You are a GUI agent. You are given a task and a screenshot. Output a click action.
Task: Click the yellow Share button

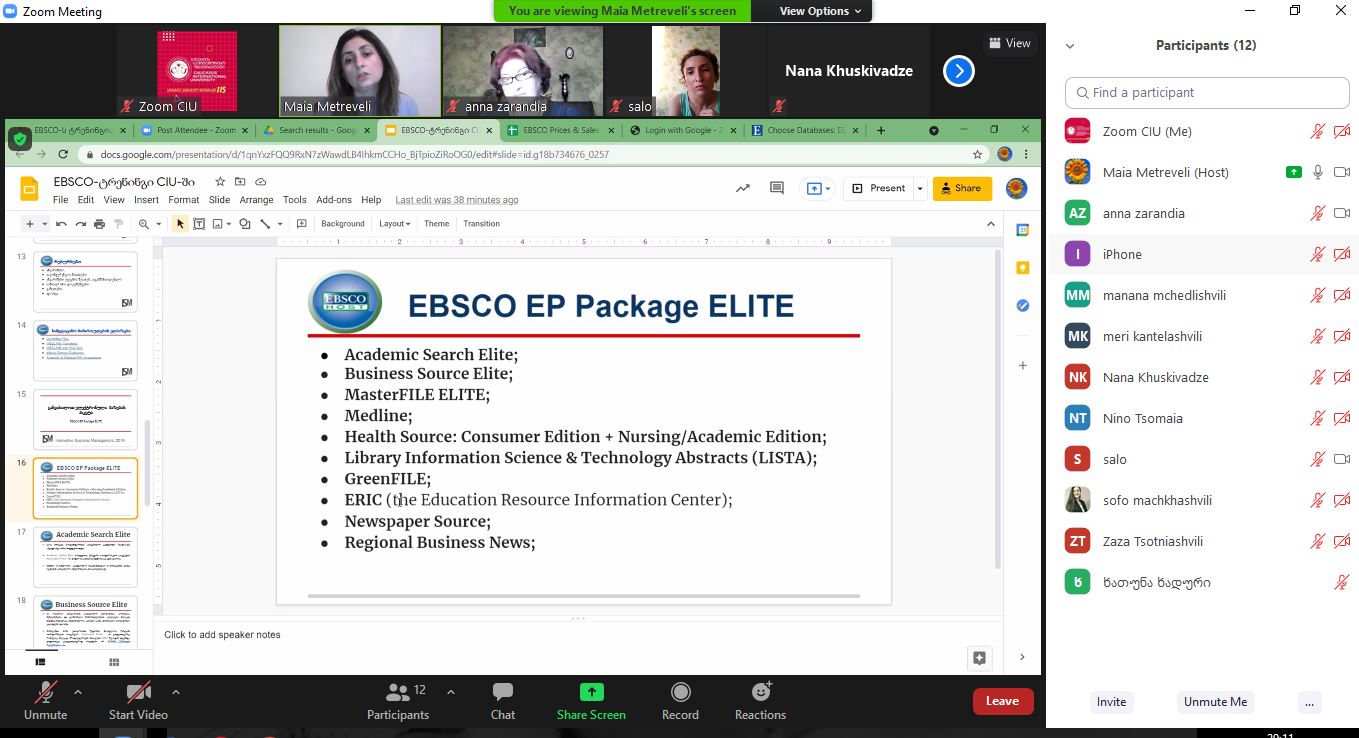click(x=962, y=188)
